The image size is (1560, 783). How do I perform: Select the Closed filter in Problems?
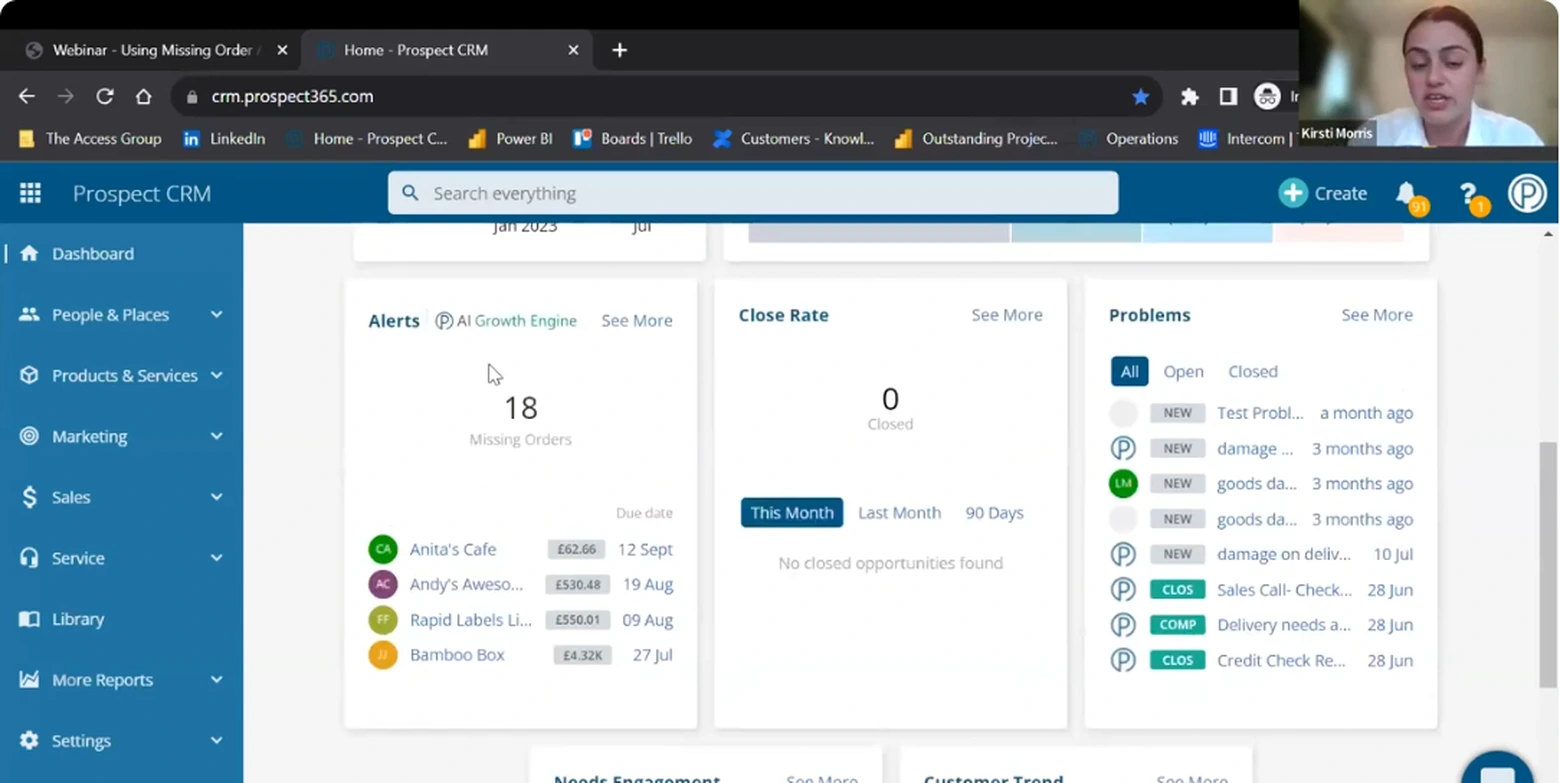1253,371
